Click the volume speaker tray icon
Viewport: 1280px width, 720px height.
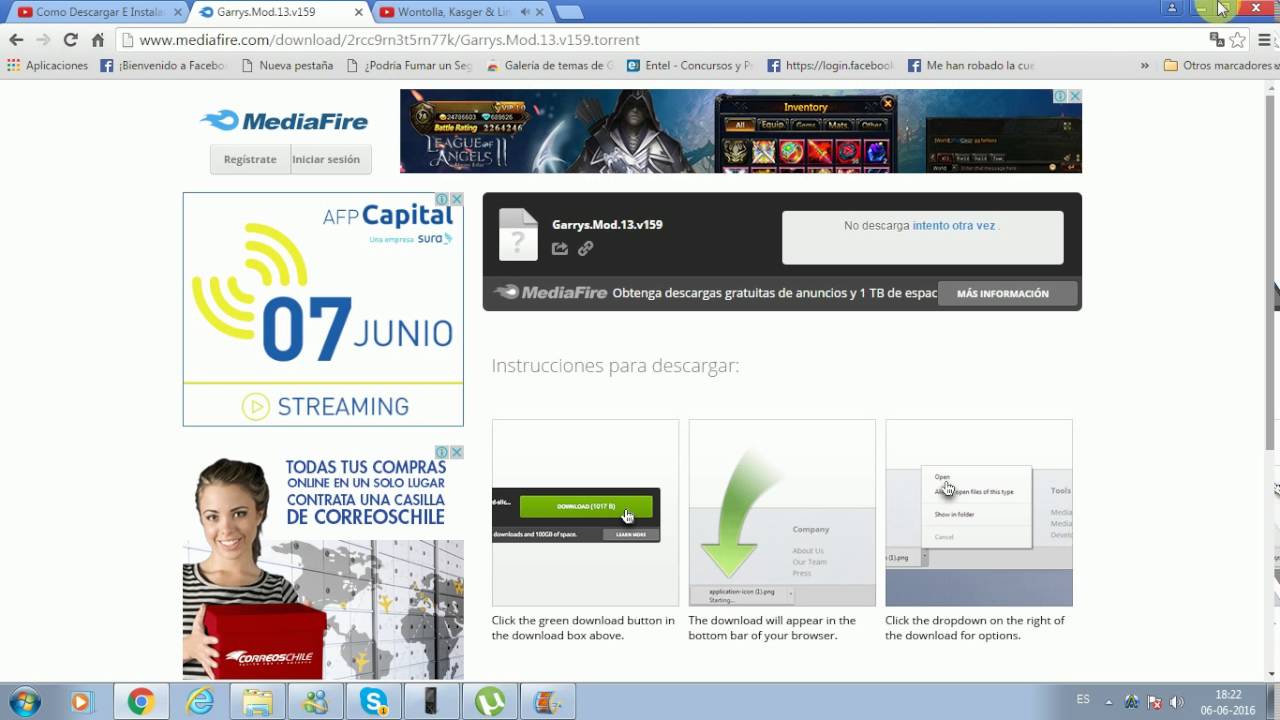pos(1176,702)
